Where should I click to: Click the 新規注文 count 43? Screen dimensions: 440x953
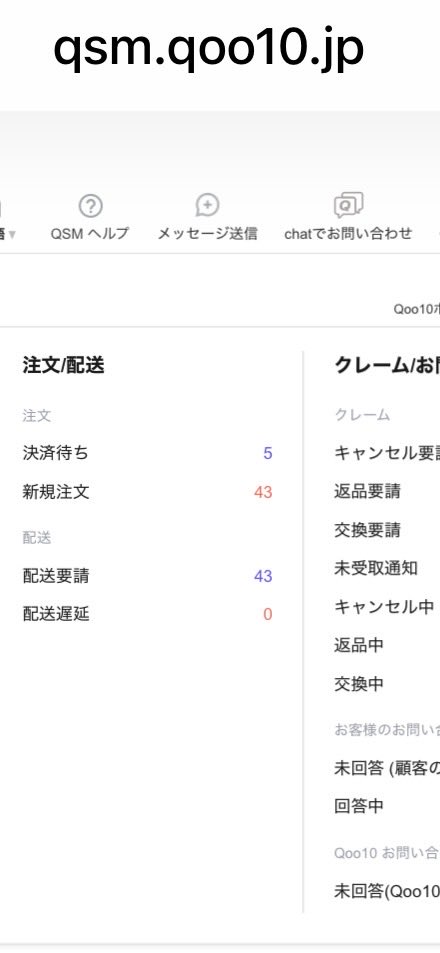[263, 492]
